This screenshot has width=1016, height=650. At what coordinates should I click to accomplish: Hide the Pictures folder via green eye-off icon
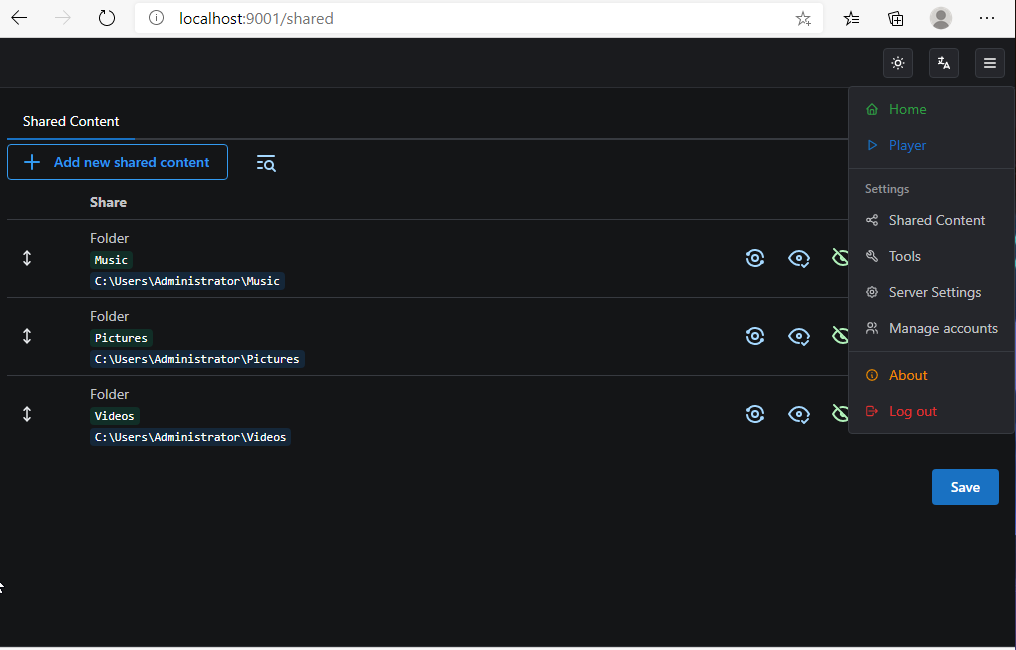click(x=841, y=336)
